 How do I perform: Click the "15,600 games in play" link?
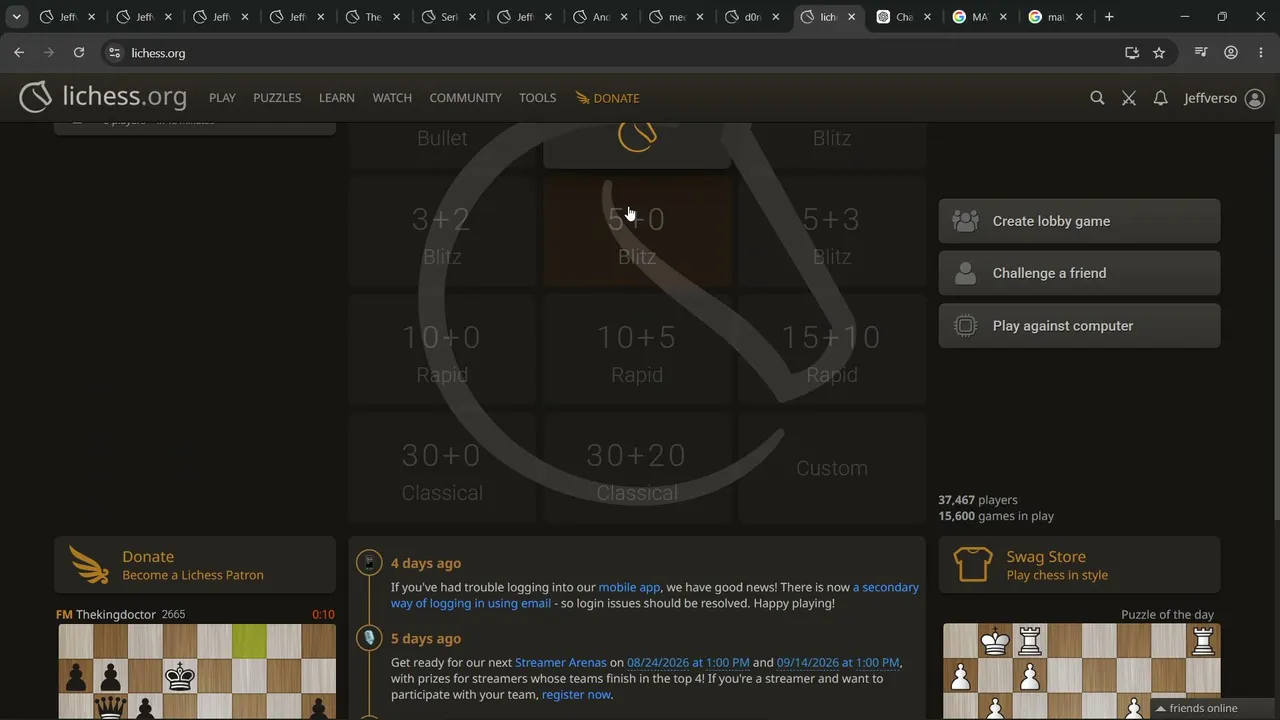click(996, 516)
